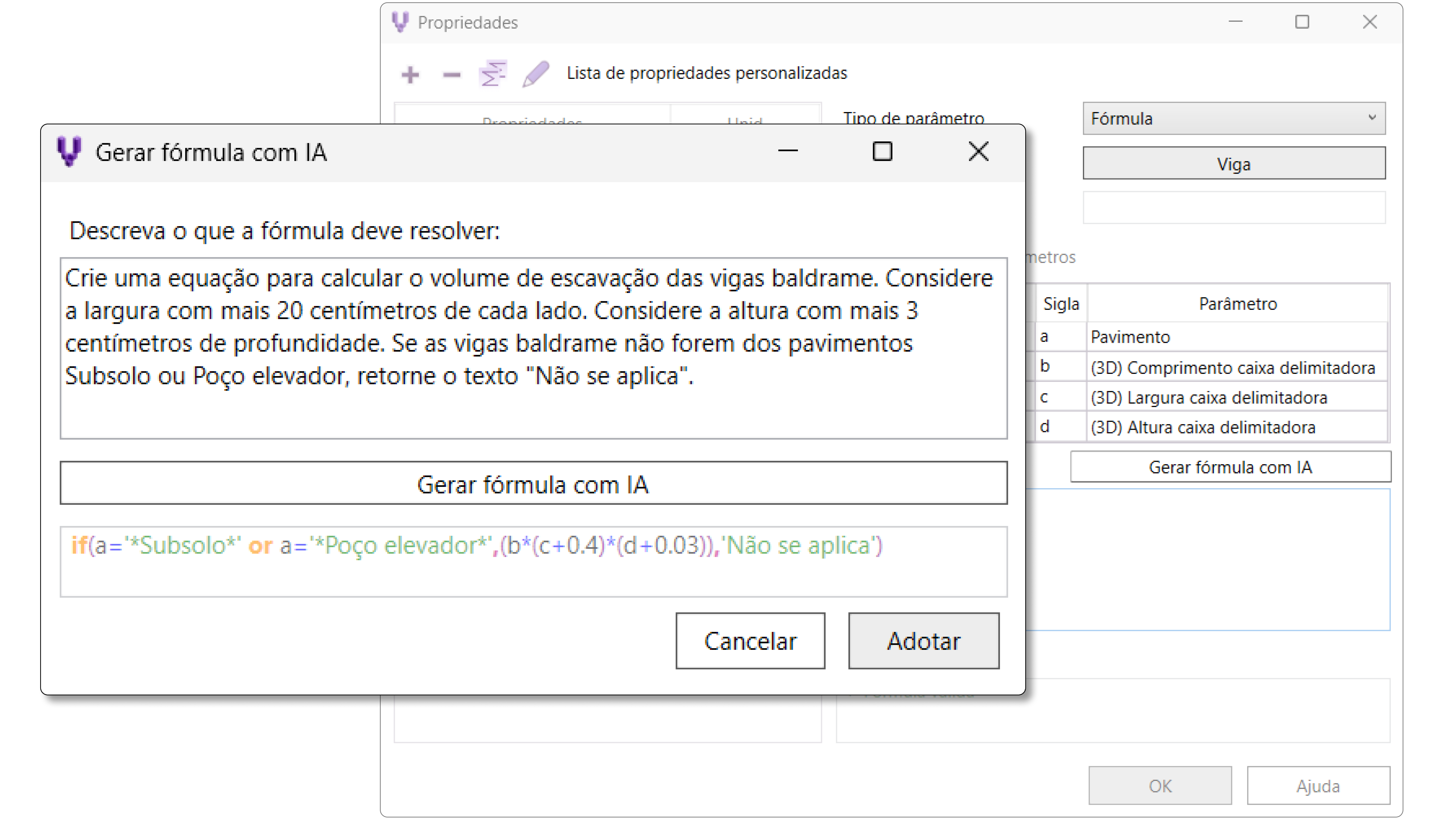Click the Propriedades window app logo
The width and height of the screenshot is (1456, 819).
click(400, 22)
